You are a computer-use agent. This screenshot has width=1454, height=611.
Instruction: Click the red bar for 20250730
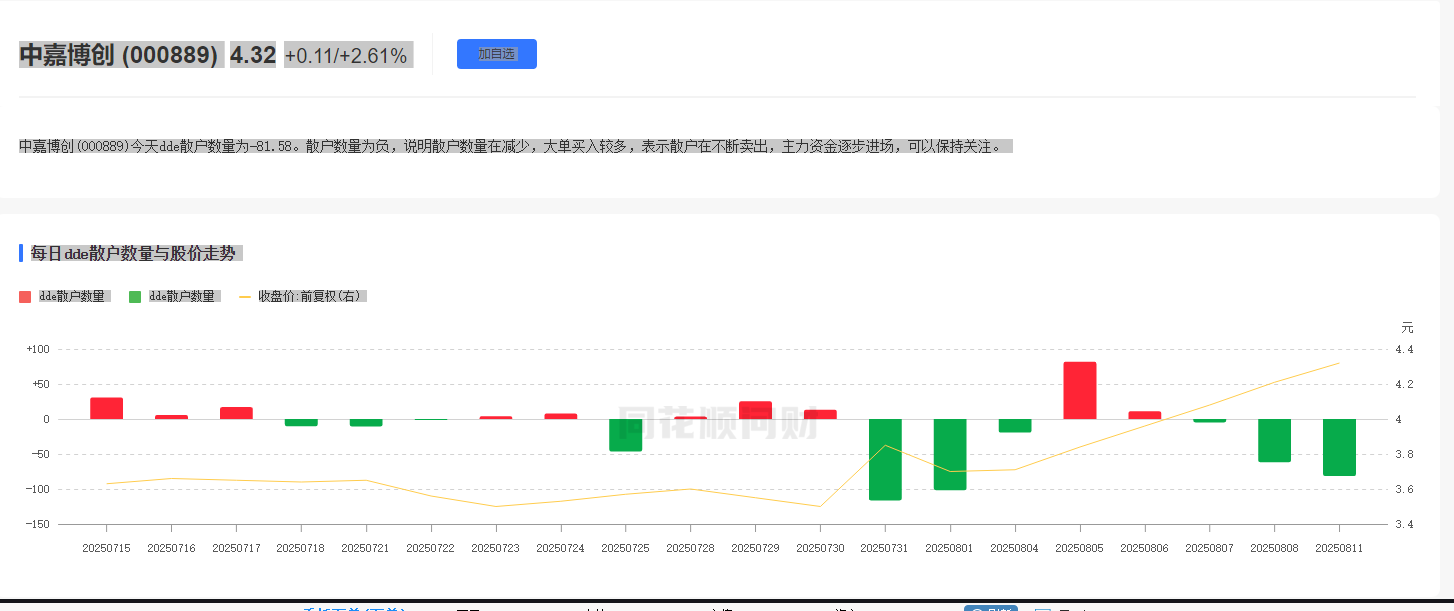point(820,414)
